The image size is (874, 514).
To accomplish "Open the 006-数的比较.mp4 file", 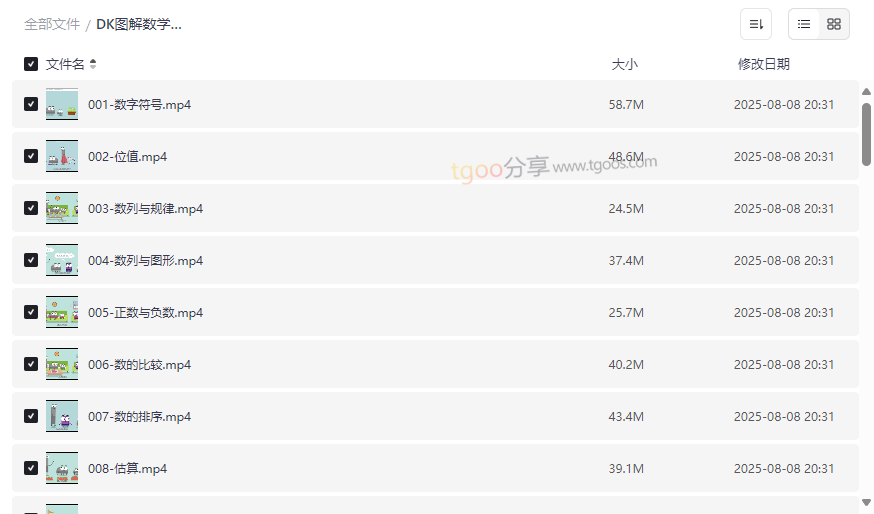I will coord(139,364).
